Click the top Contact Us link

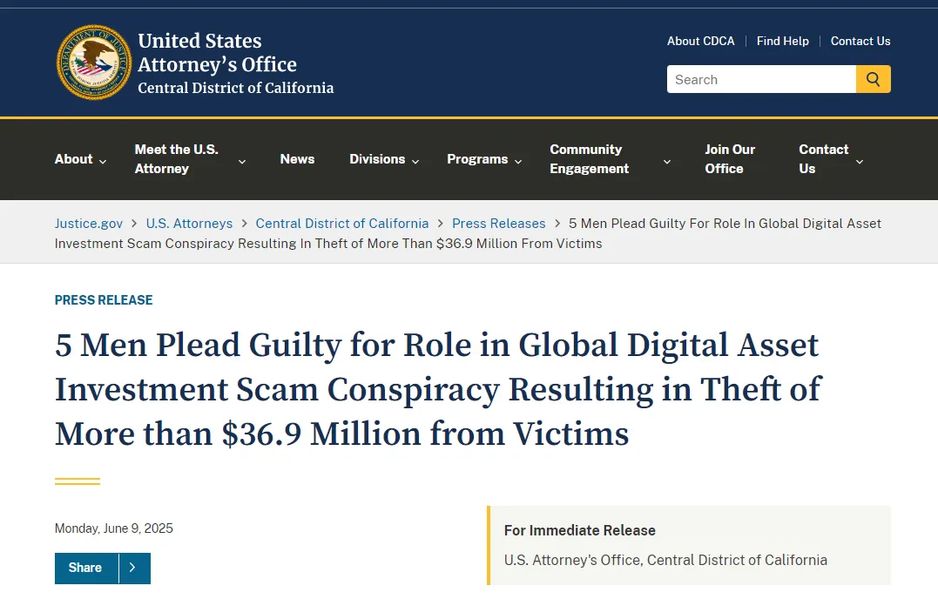[x=860, y=41]
